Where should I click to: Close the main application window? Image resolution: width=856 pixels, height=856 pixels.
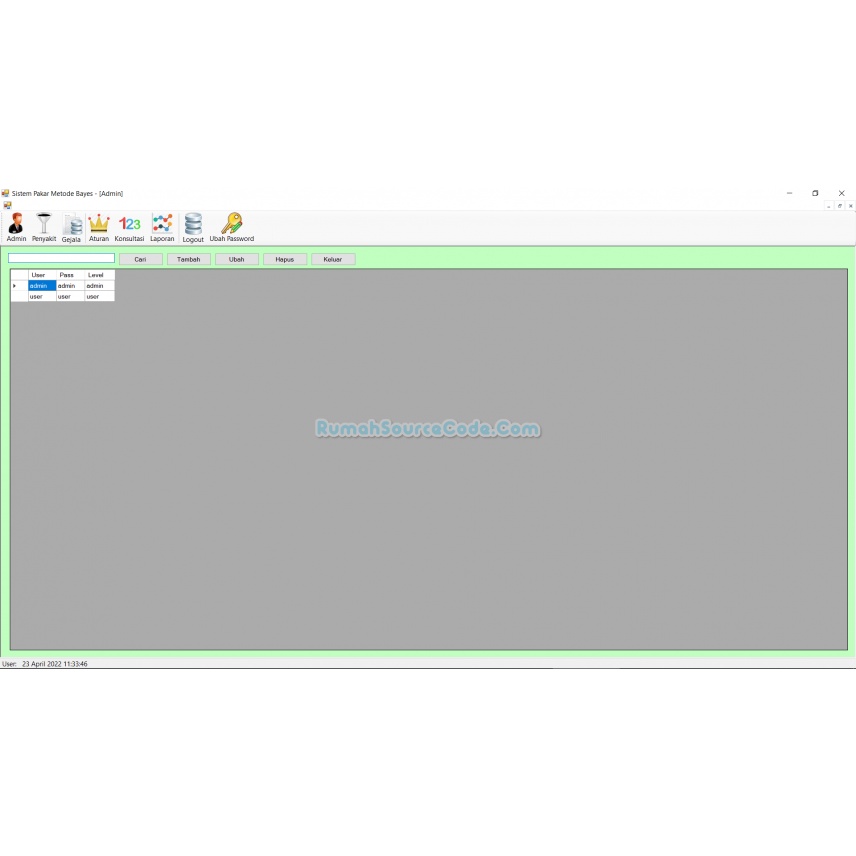pos(841,193)
